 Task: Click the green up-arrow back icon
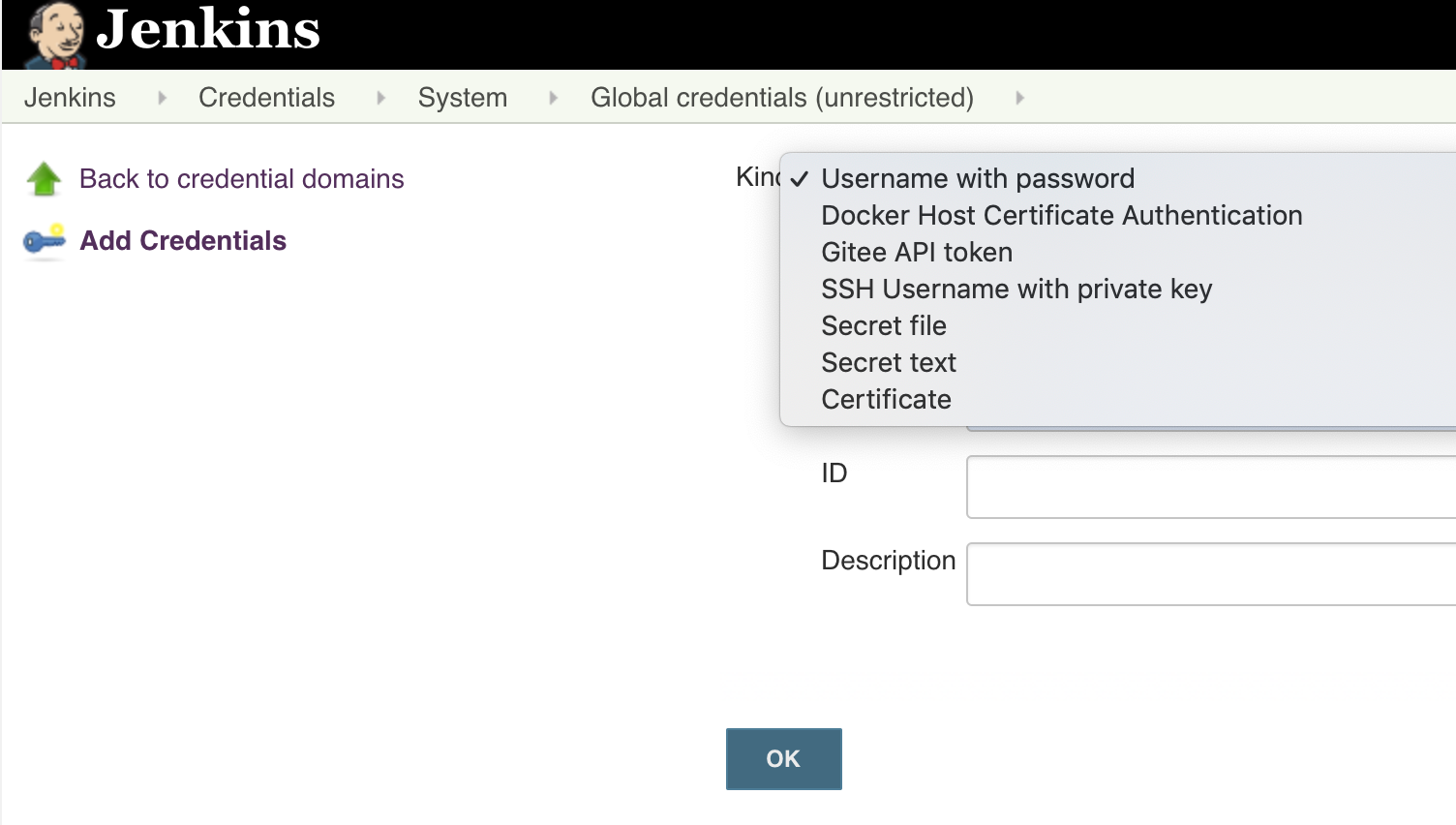click(x=44, y=179)
